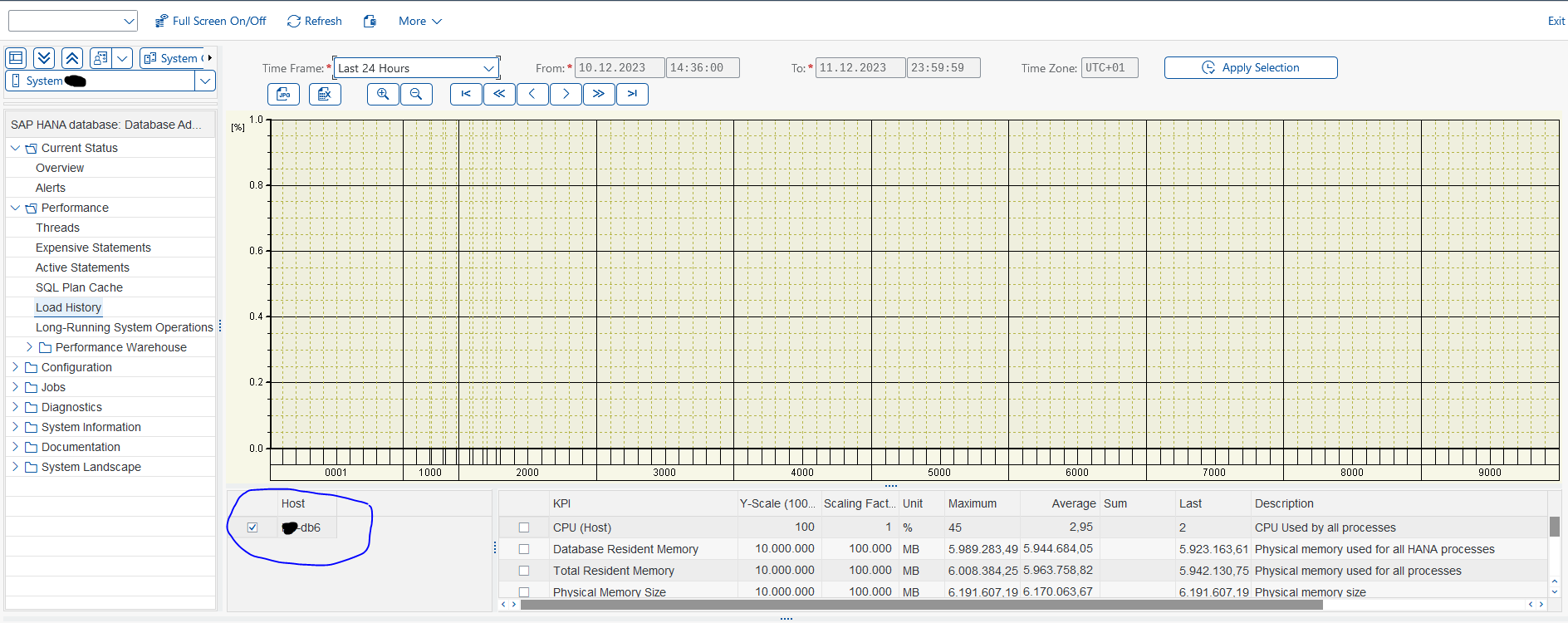Click the From time field
Screen dimensions: 1568x623
click(x=703, y=68)
